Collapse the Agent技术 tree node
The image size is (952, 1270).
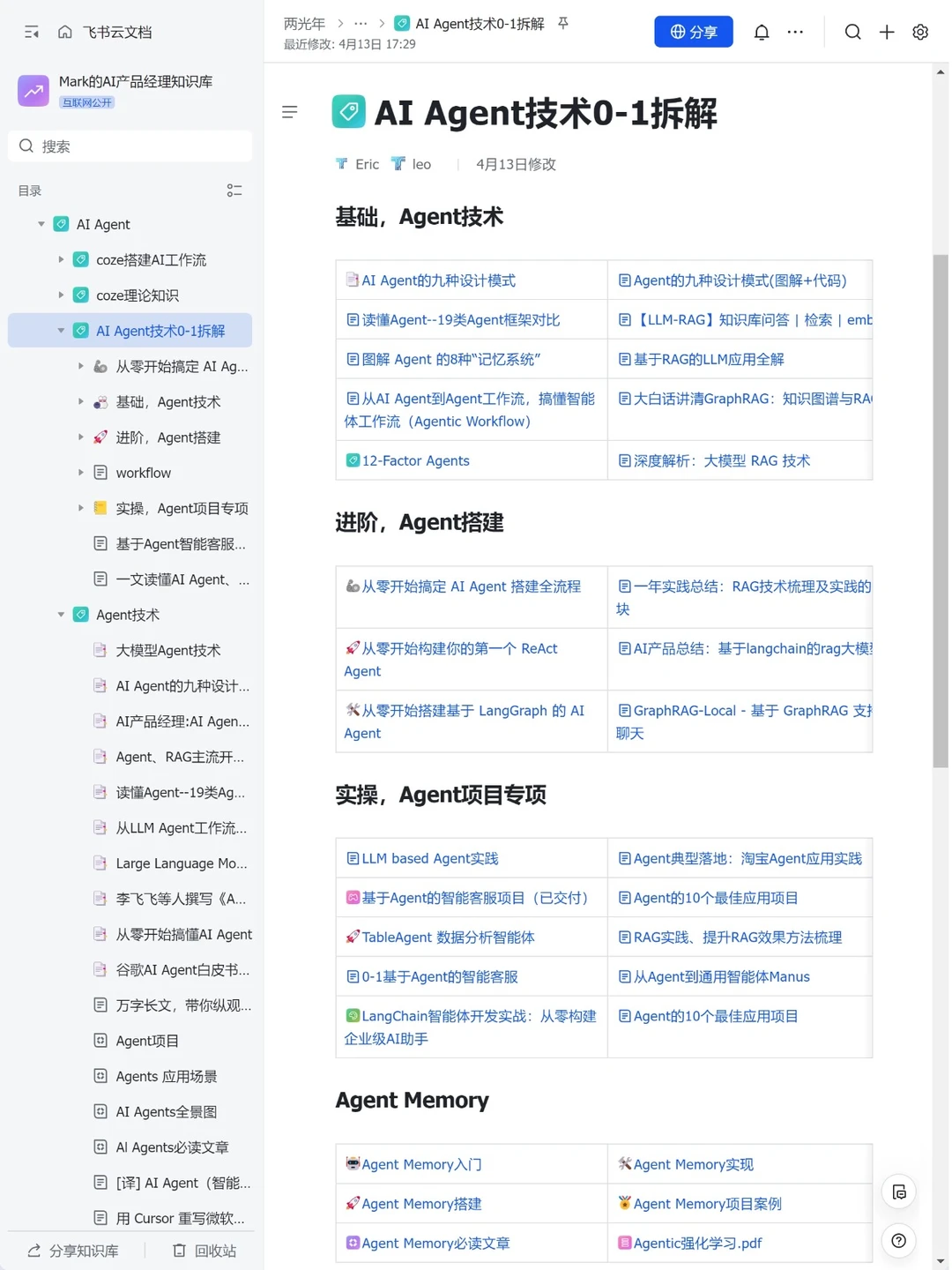61,615
